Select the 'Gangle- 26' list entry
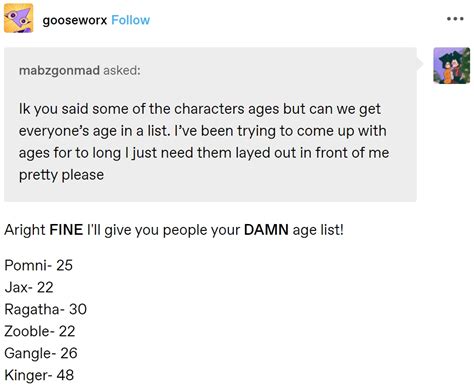 coord(41,353)
